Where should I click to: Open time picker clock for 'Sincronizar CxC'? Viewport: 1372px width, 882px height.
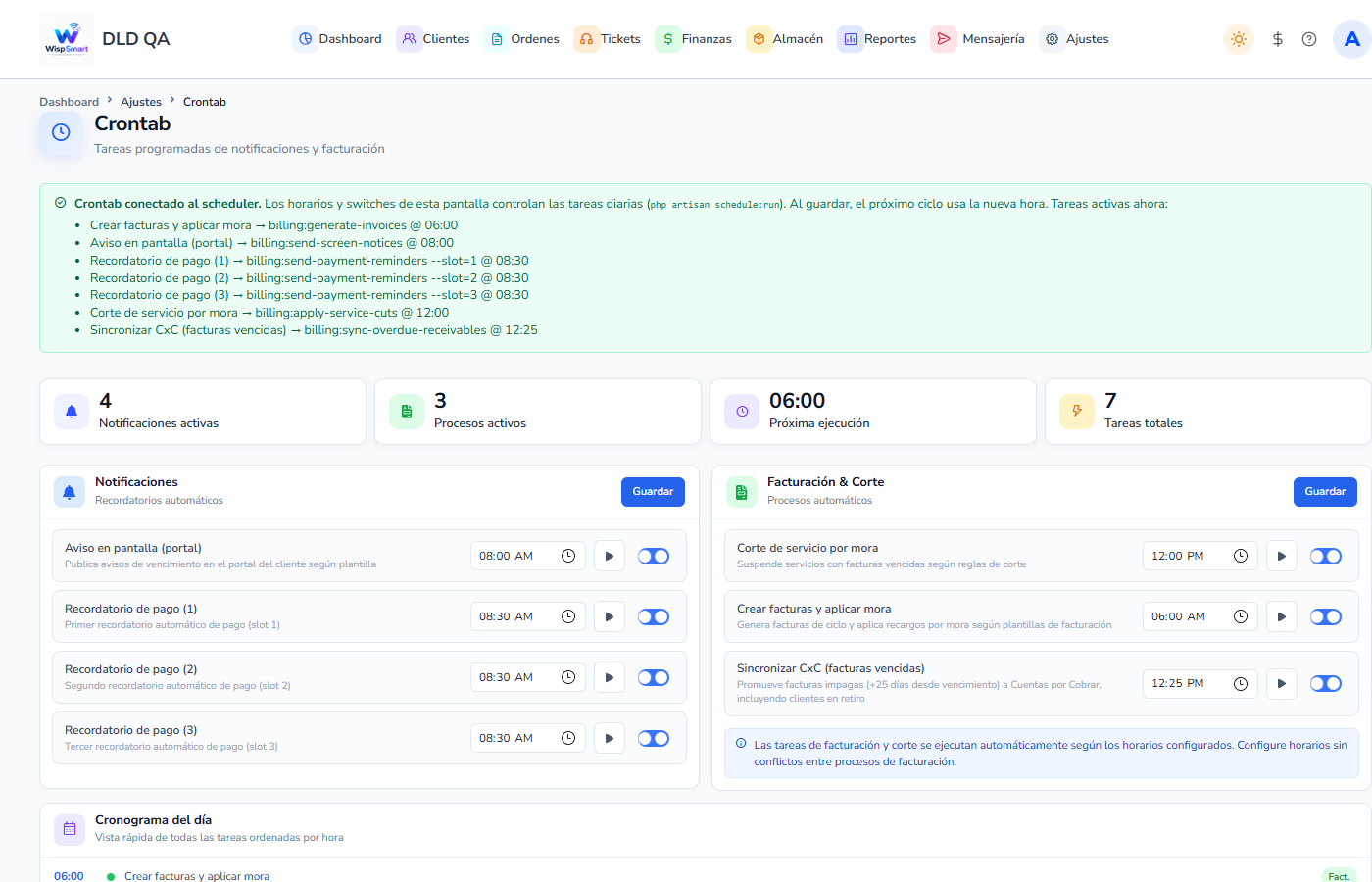point(1241,683)
